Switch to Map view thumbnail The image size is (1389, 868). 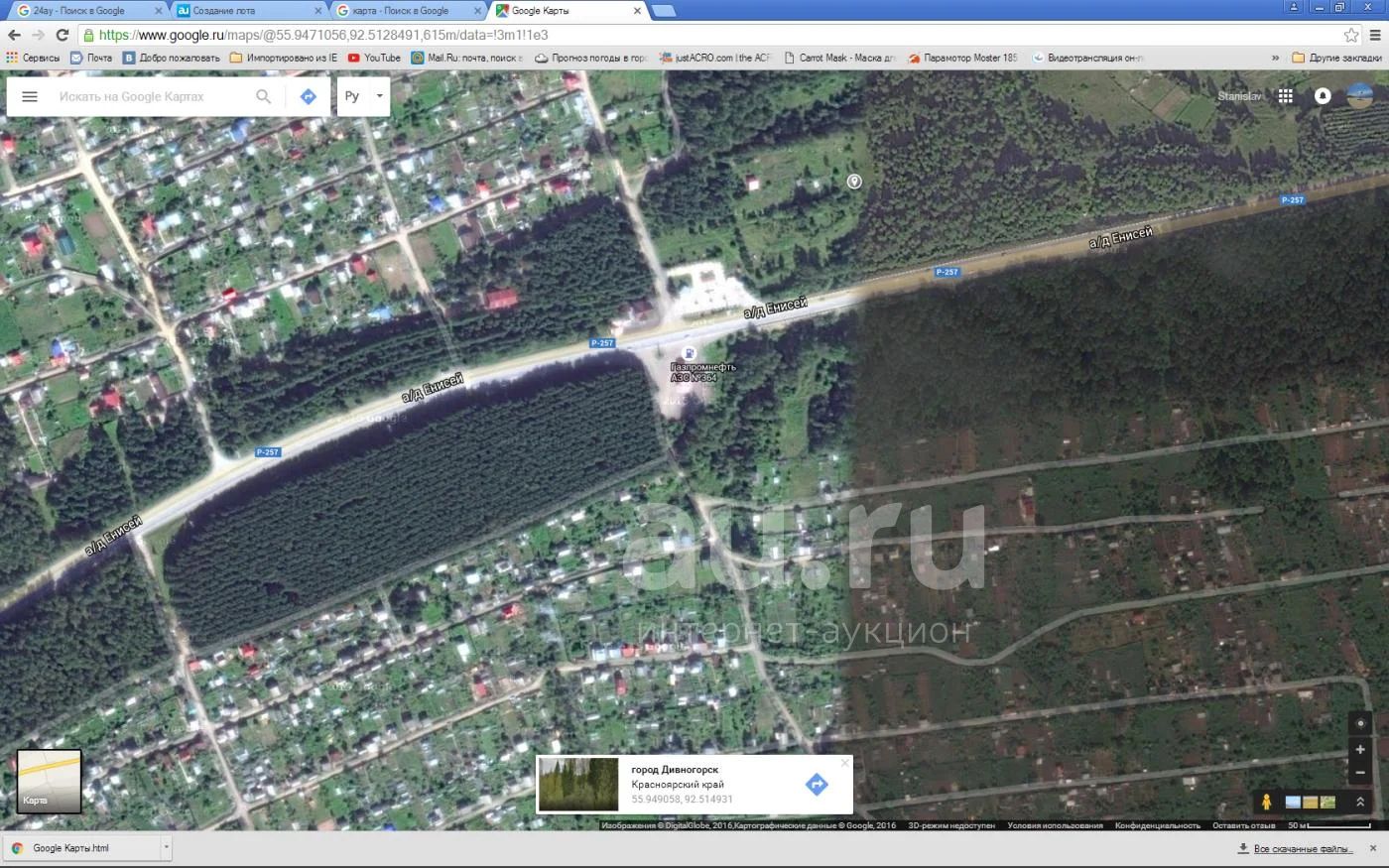point(49,781)
